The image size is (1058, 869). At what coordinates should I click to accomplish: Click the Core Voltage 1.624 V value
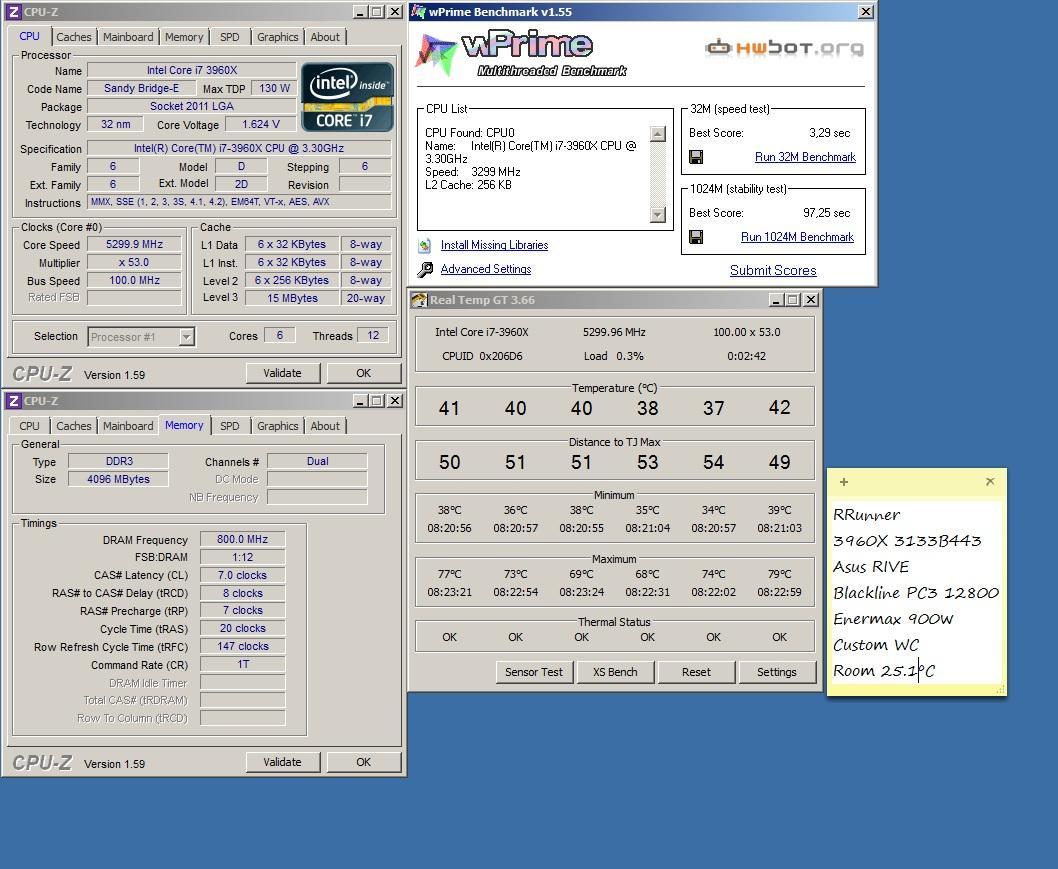coord(260,124)
